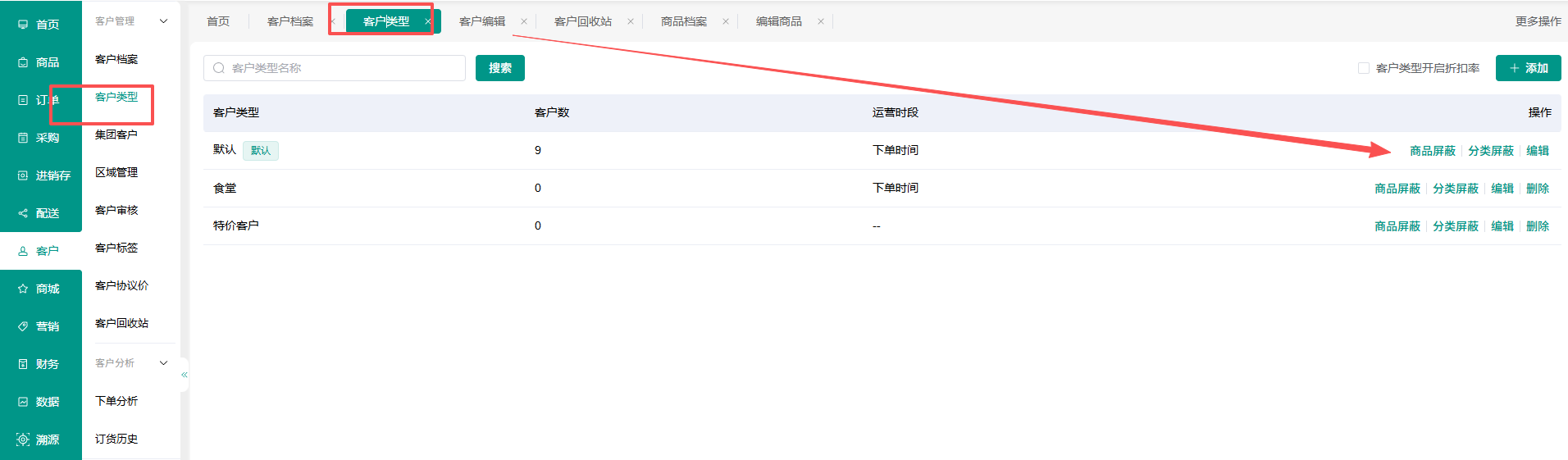Select the 客户 customer icon
This screenshot has width=1568, height=460.
23,251
